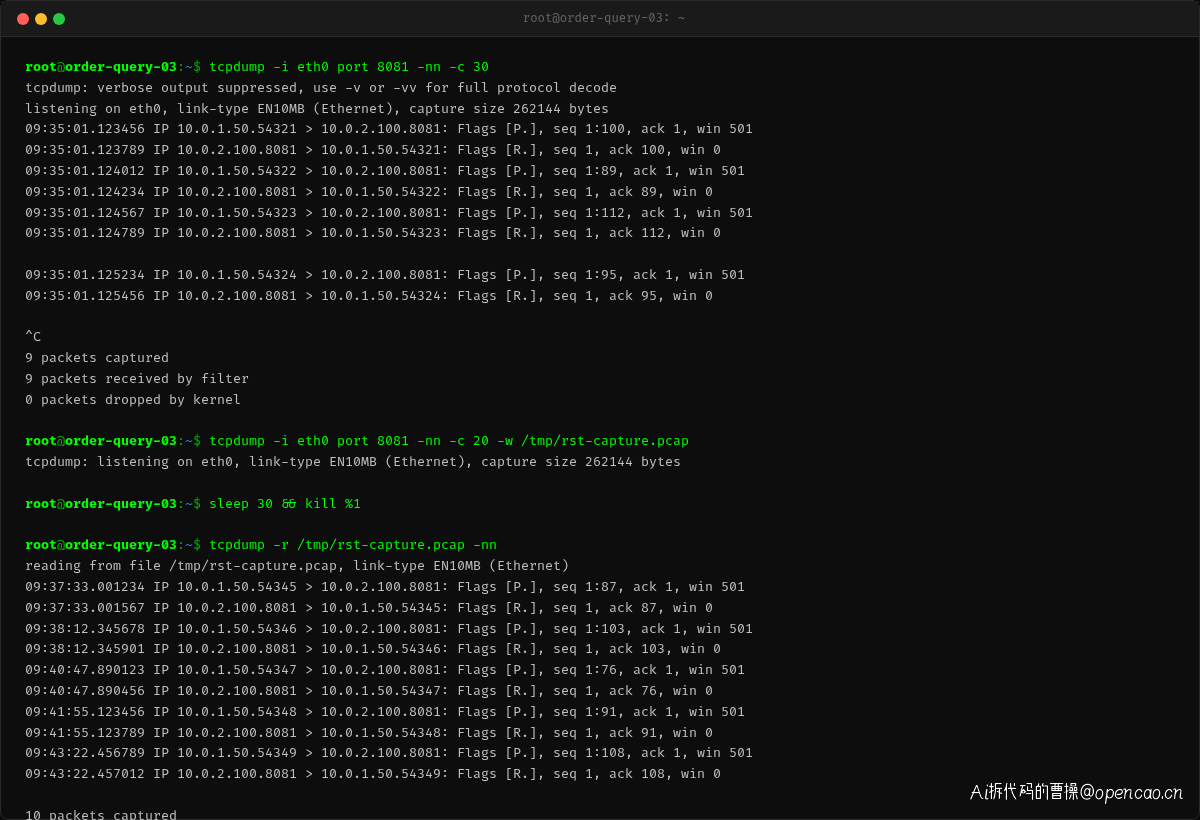Click the ^C interrupt line

tap(33, 337)
